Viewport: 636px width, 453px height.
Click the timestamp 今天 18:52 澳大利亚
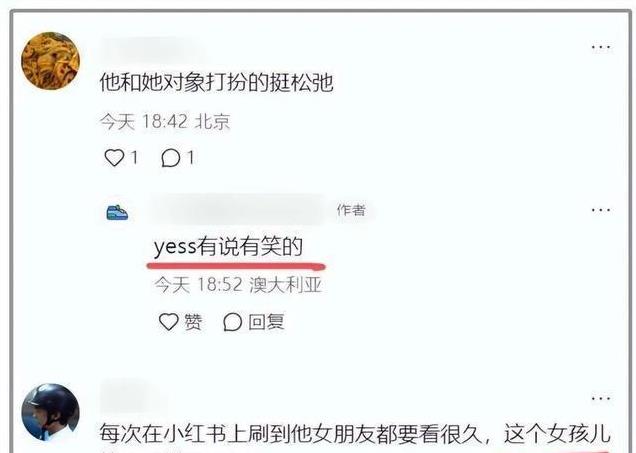pyautogui.click(x=238, y=285)
